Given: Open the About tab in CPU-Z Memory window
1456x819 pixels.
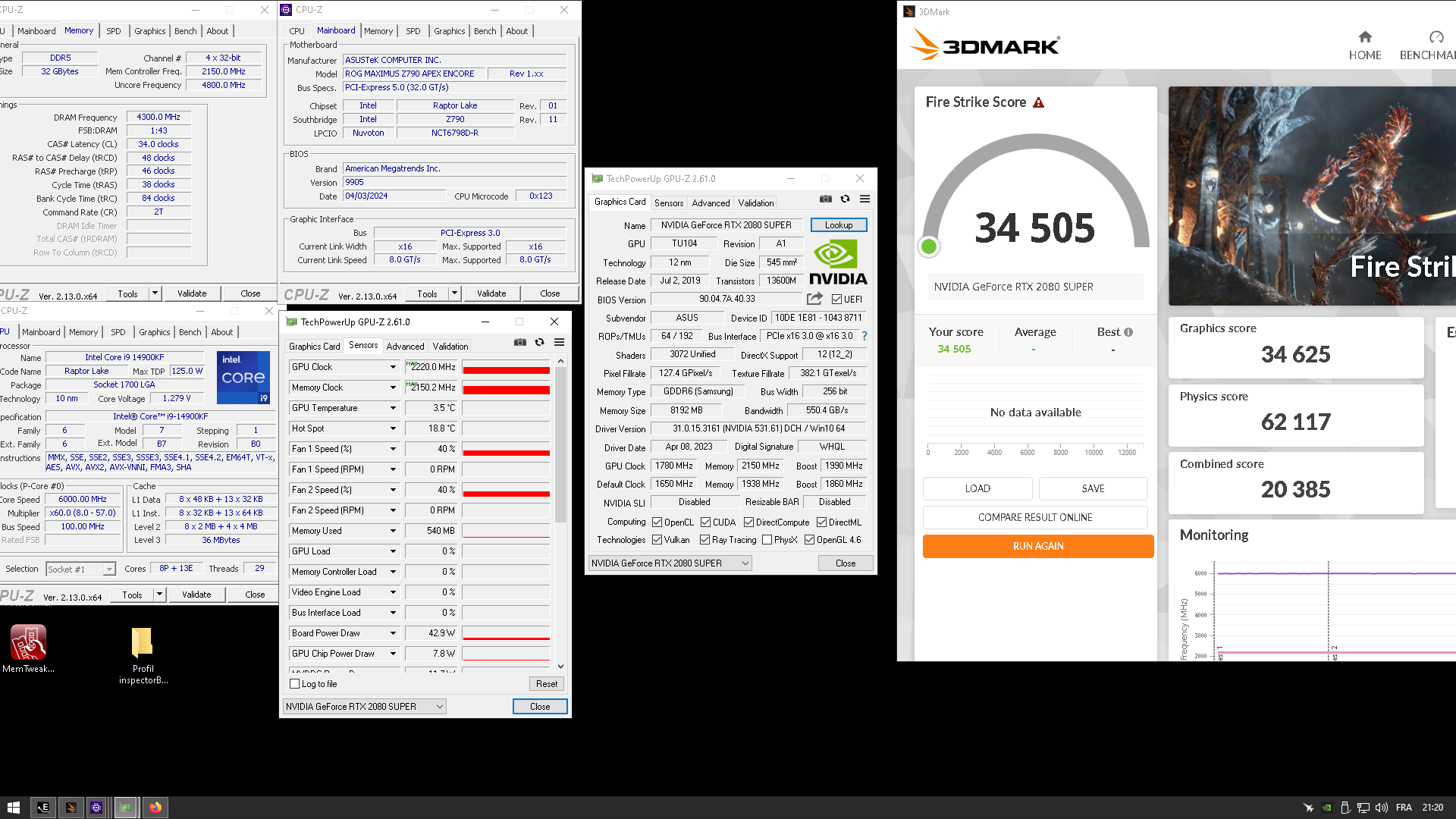Looking at the screenshot, I should tap(217, 31).
